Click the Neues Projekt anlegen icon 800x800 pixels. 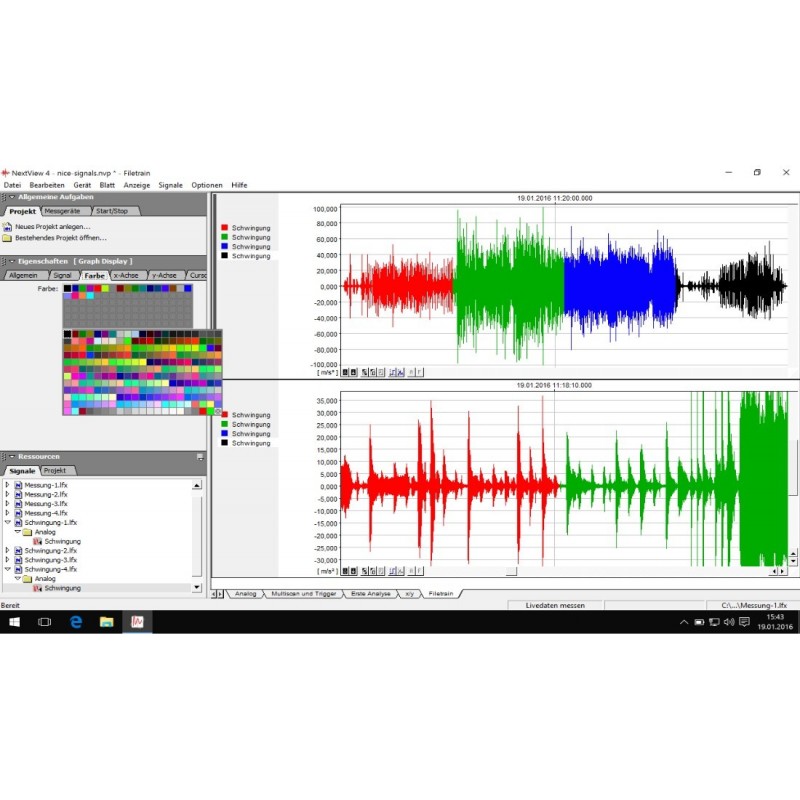click(x=7, y=227)
